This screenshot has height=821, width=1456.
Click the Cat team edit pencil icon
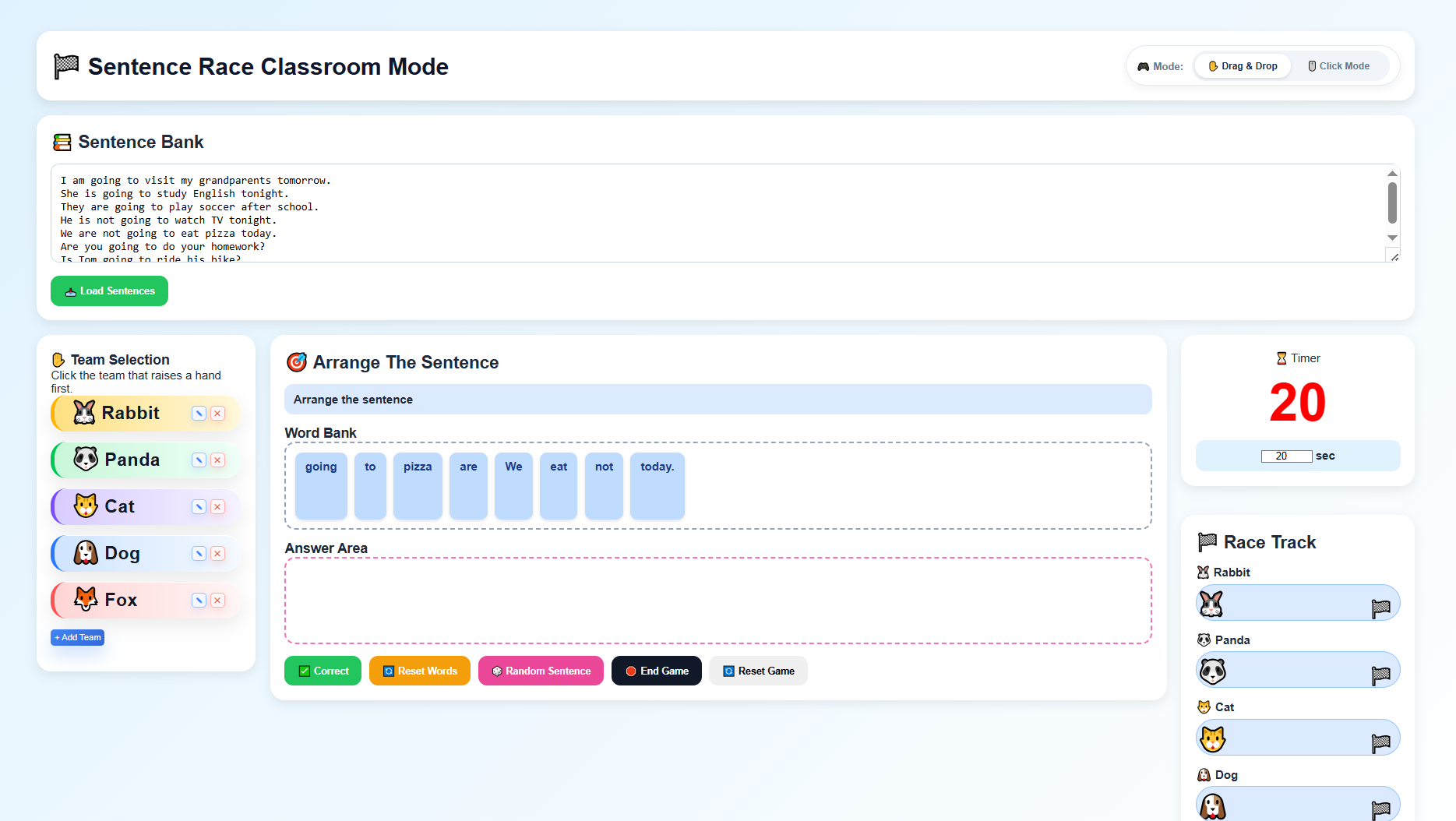pos(199,507)
